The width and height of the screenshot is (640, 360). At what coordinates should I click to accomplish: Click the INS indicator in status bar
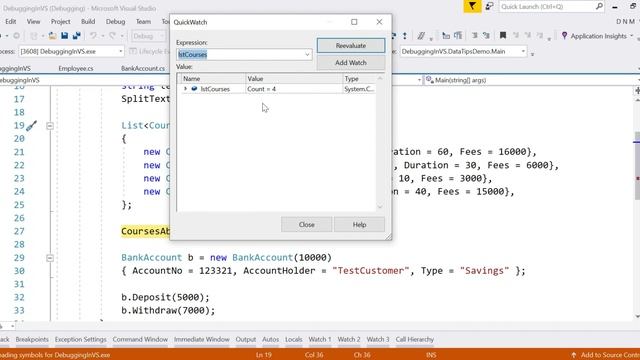pos(431,355)
